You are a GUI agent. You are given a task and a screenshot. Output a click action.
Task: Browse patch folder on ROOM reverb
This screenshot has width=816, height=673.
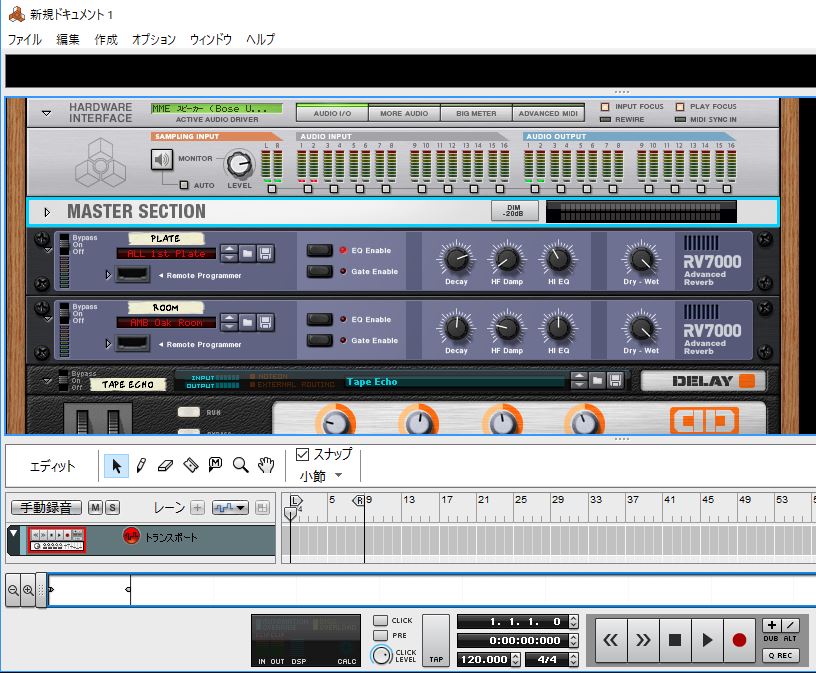[248, 322]
